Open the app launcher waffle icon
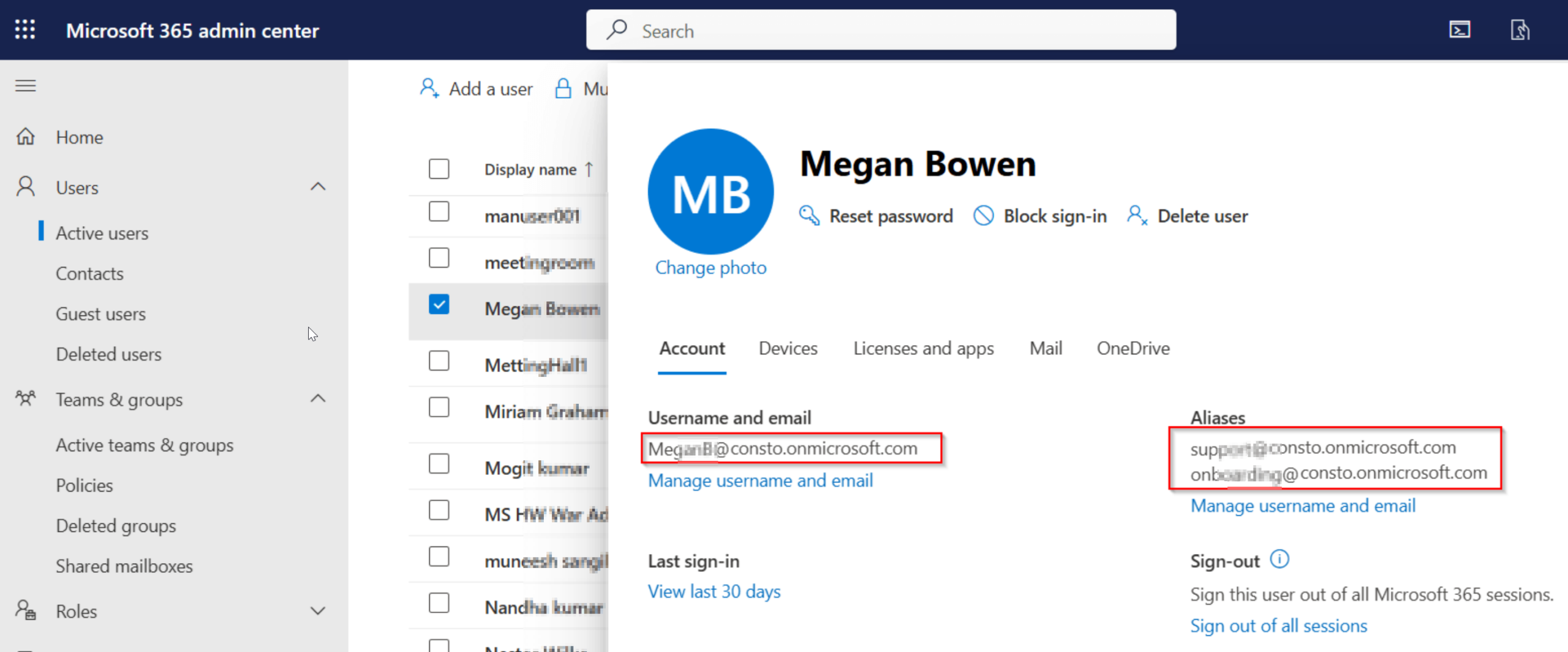Screen dimensions: 1568x652 tap(25, 29)
